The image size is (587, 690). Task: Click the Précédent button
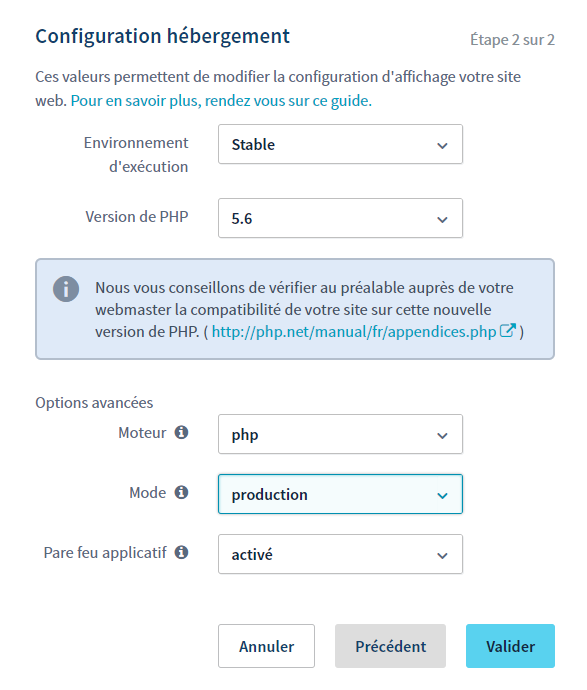point(390,646)
